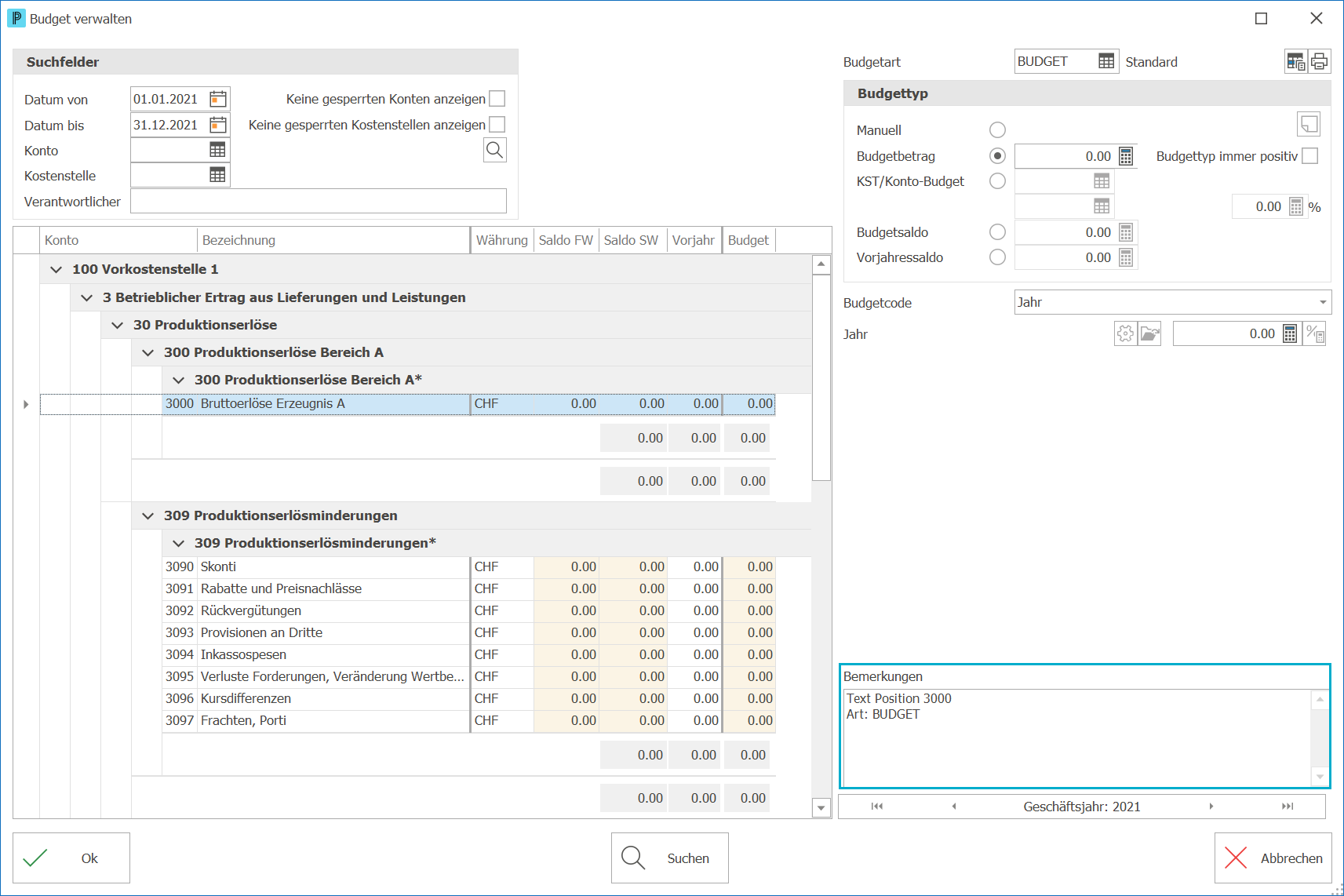1344x896 pixels.
Task: Open calculator for the Budgetbetrag field
Action: (1126, 156)
